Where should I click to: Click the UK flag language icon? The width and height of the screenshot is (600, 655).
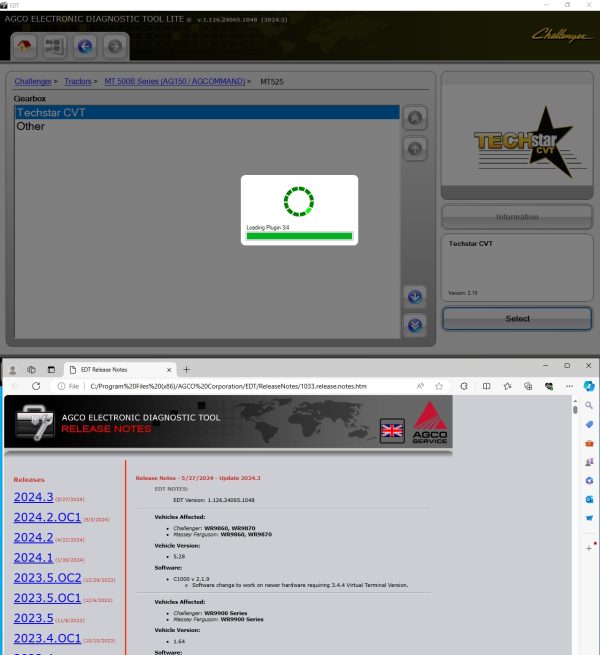(392, 430)
